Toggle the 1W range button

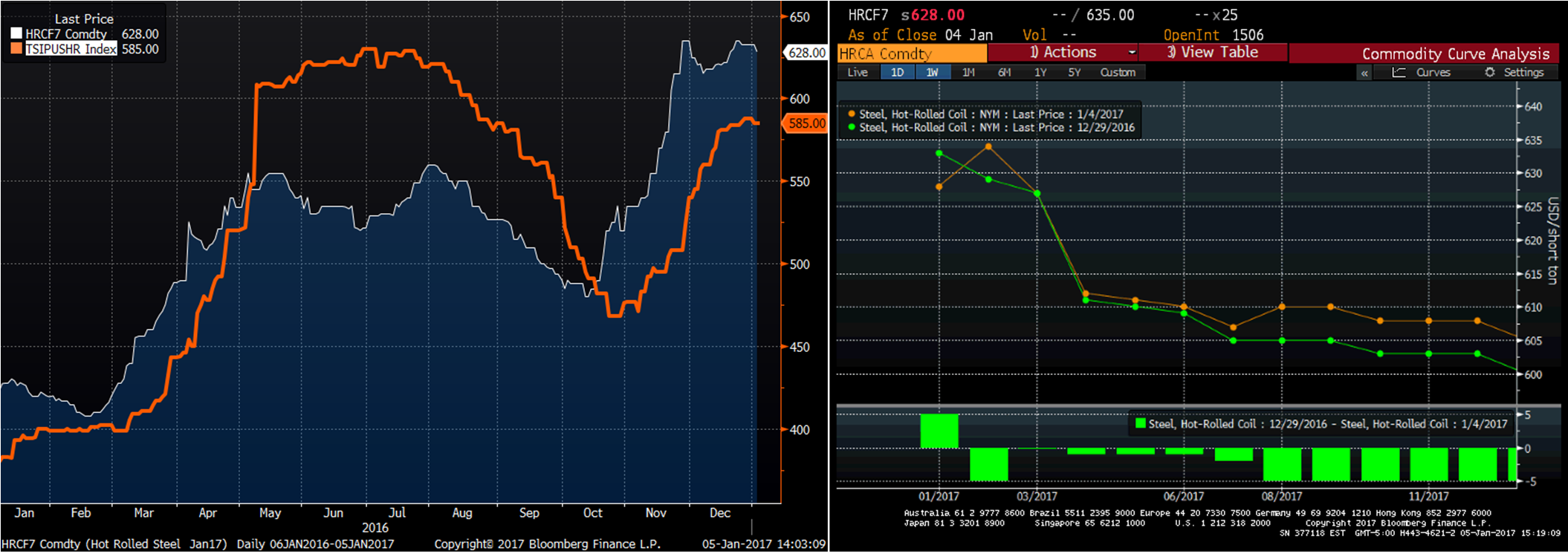click(932, 72)
